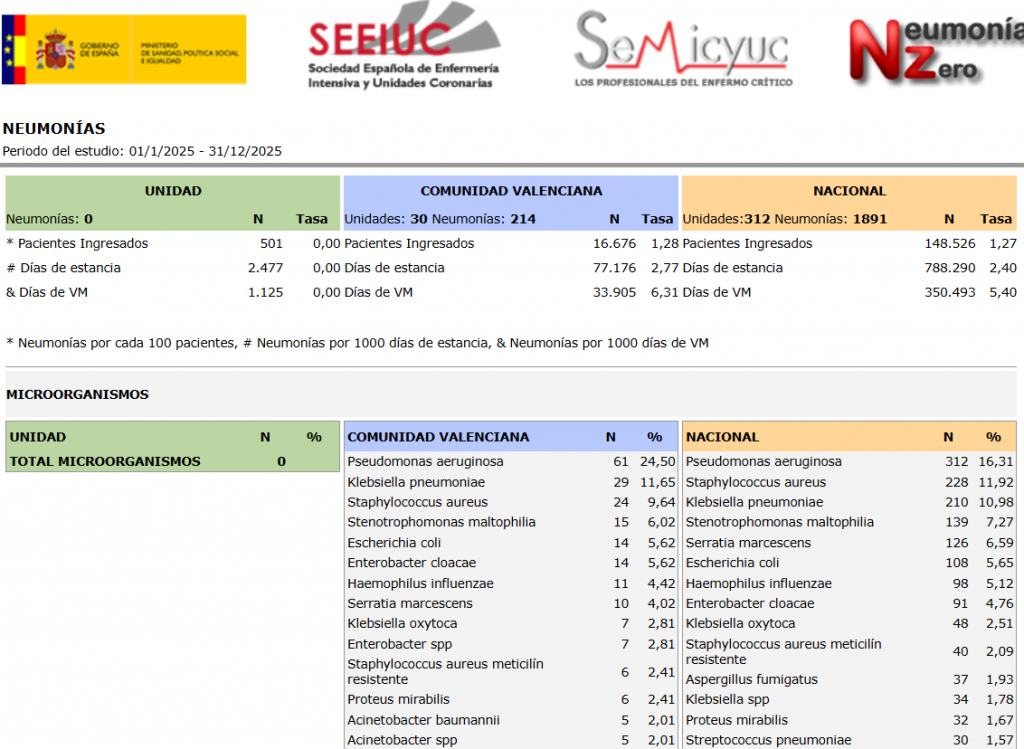Screen dimensions: 1024x749
Task: Click the blue COMUNIDAD VALENCIANA rates header
Action: 510,191
